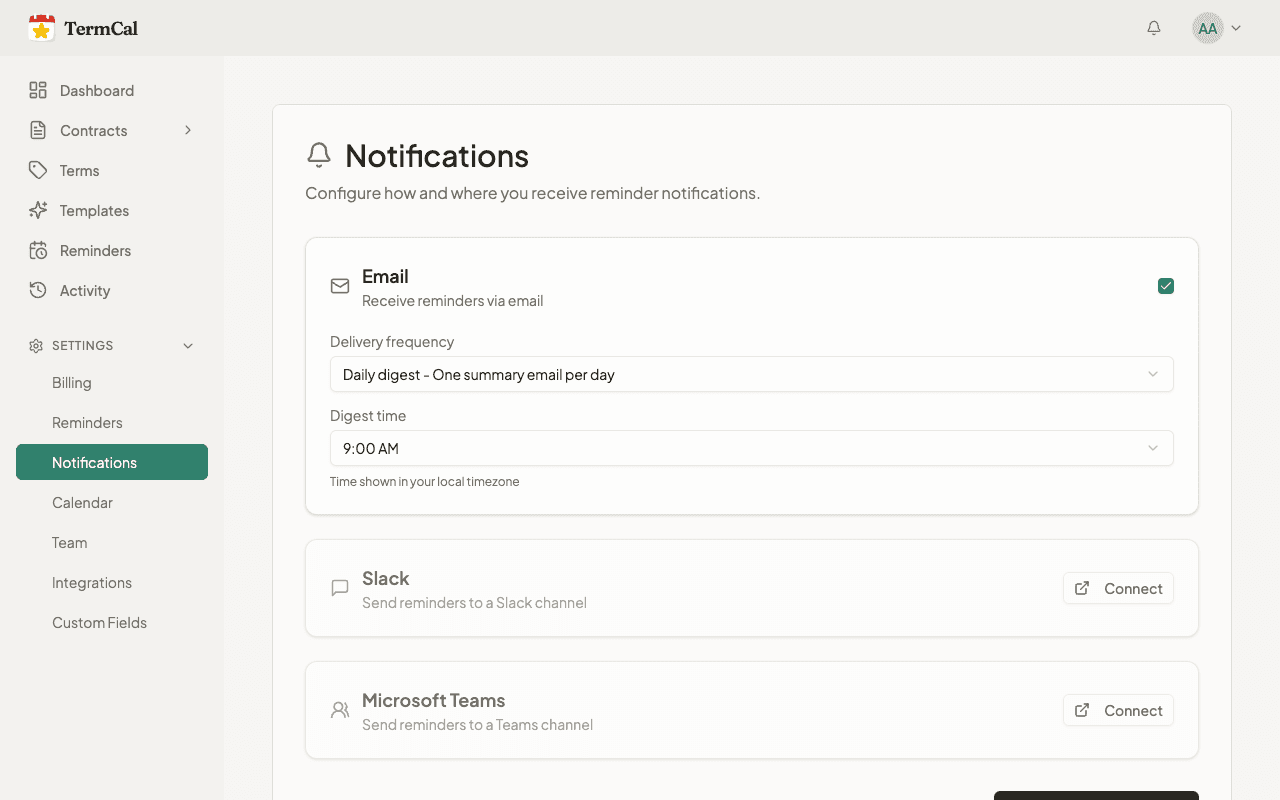Open the Delivery frequency dropdown

click(751, 375)
